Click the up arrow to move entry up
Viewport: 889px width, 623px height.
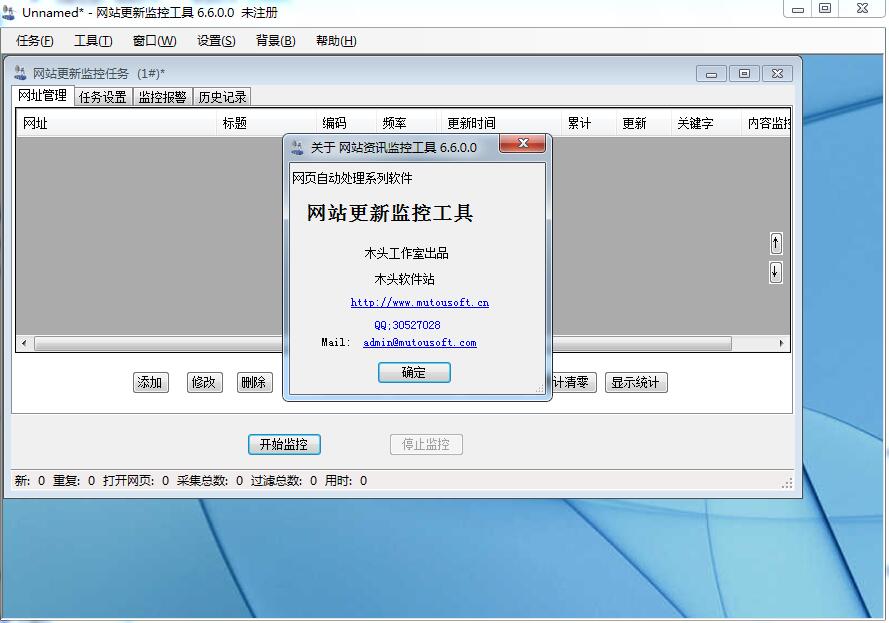tap(776, 242)
